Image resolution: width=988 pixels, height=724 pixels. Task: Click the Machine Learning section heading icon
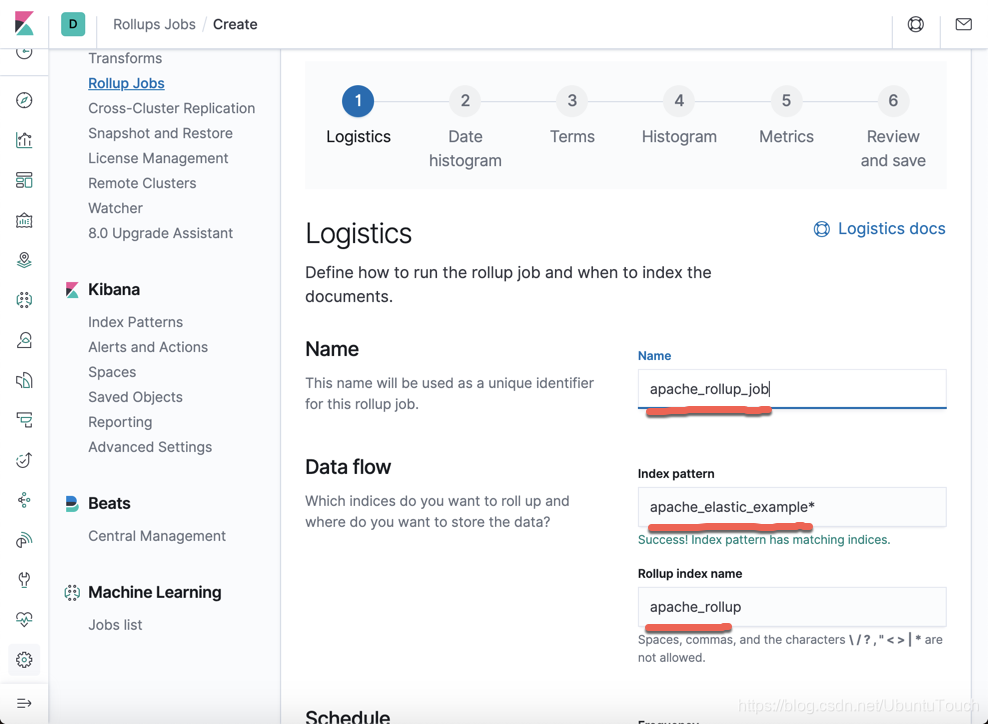[72, 592]
